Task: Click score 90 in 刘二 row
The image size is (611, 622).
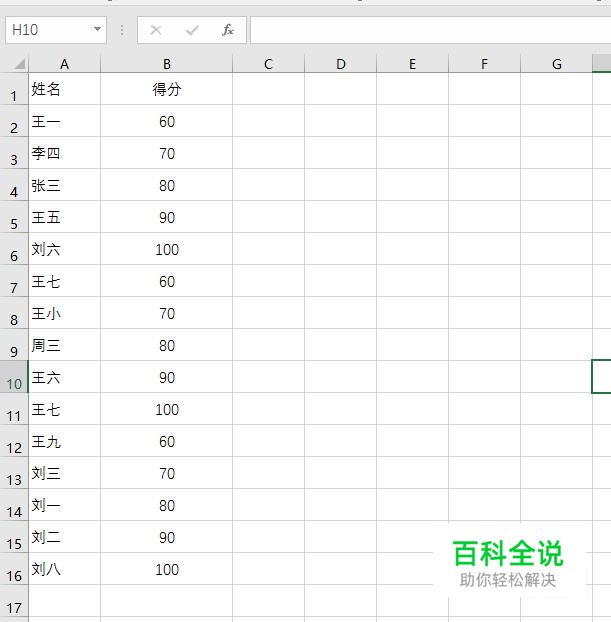Action: coord(167,537)
